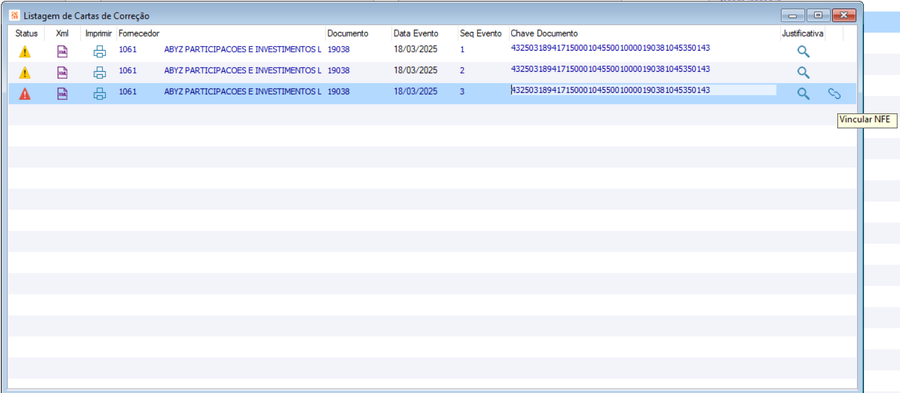Select Seq Evento value 1
The height and width of the screenshot is (393, 900).
[x=462, y=49]
